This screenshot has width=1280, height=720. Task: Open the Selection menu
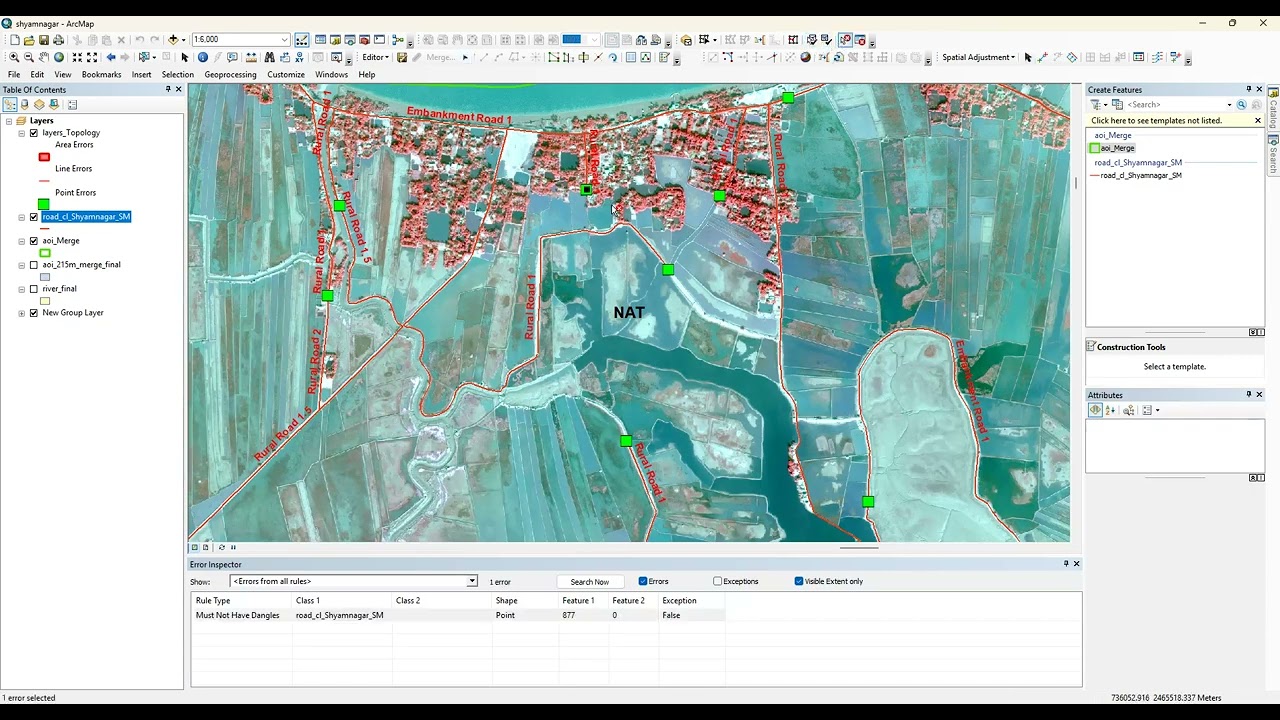point(178,75)
